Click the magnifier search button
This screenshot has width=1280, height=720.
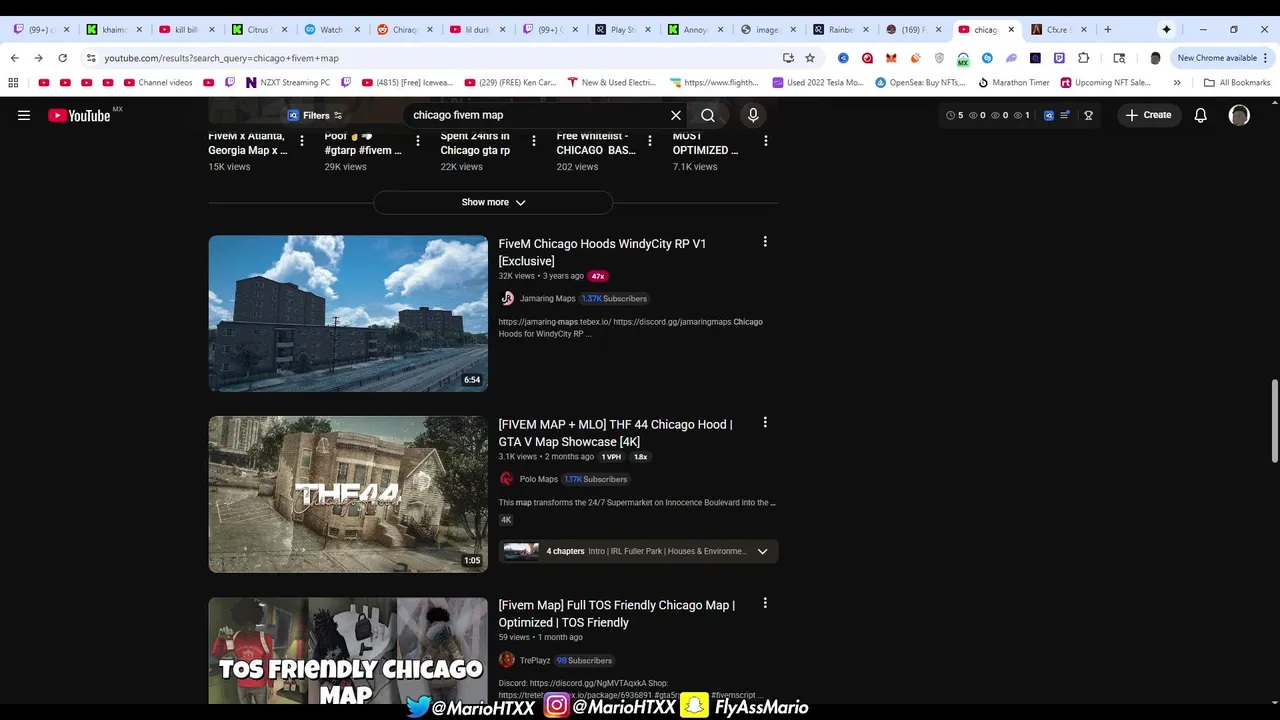coord(708,115)
